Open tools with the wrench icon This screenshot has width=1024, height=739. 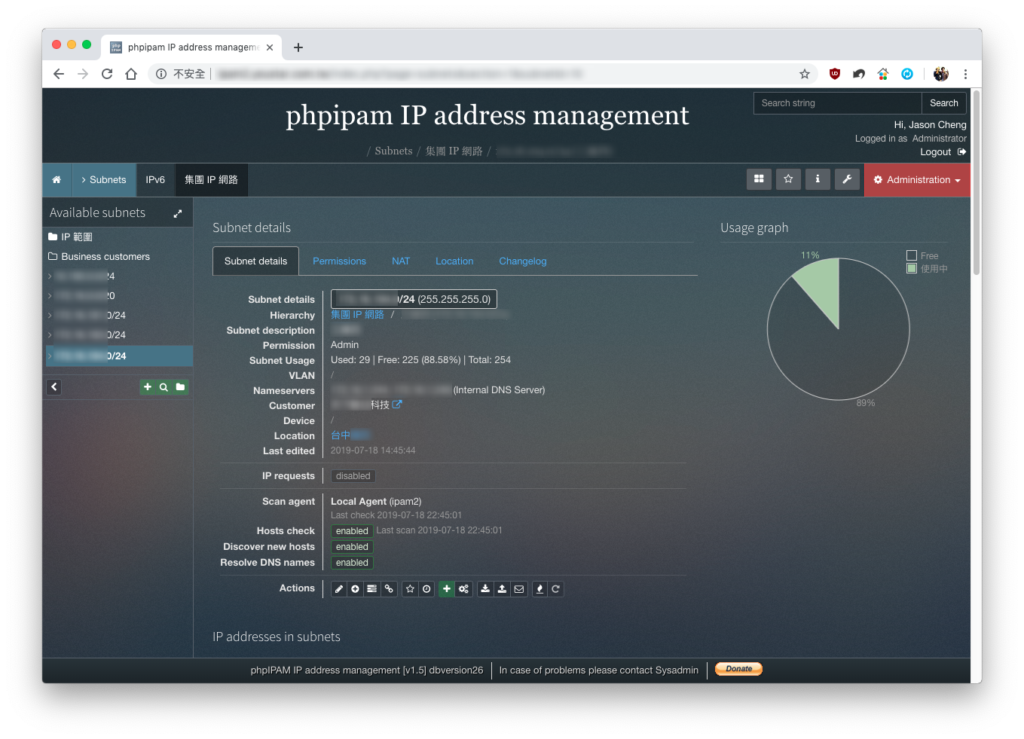[846, 179]
